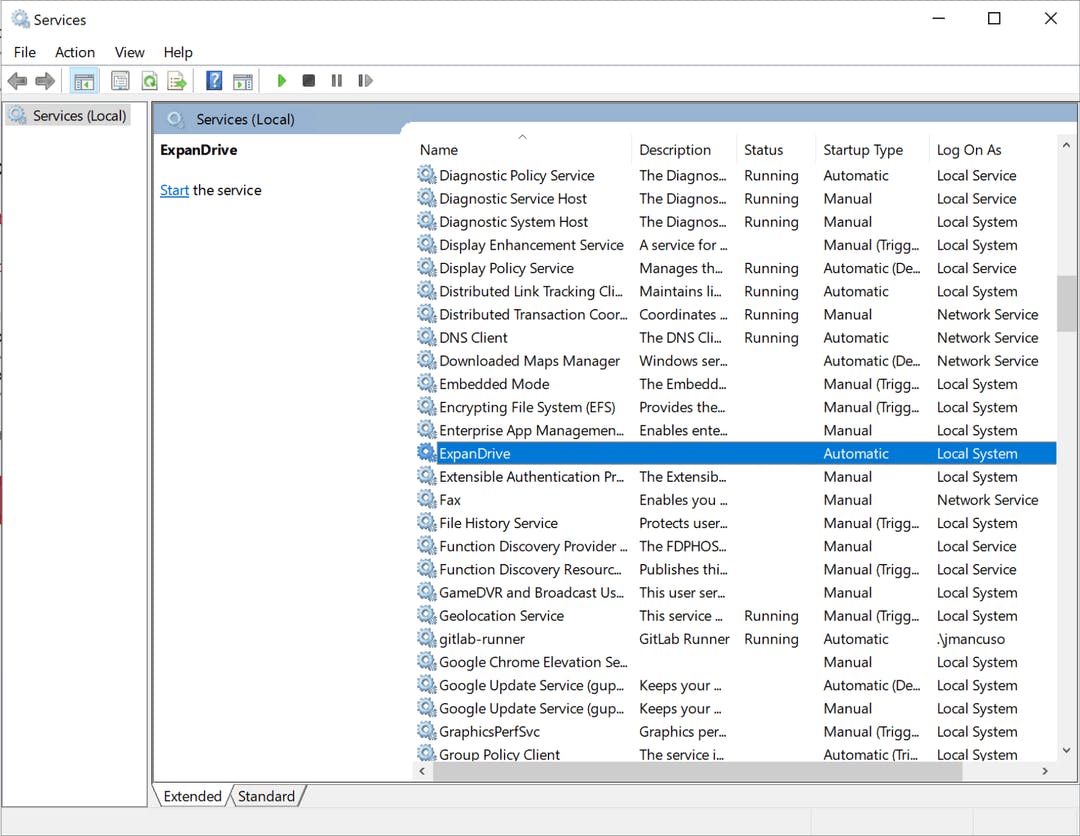Click the vertical scrollbar down arrow
1080x836 pixels.
point(1066,751)
